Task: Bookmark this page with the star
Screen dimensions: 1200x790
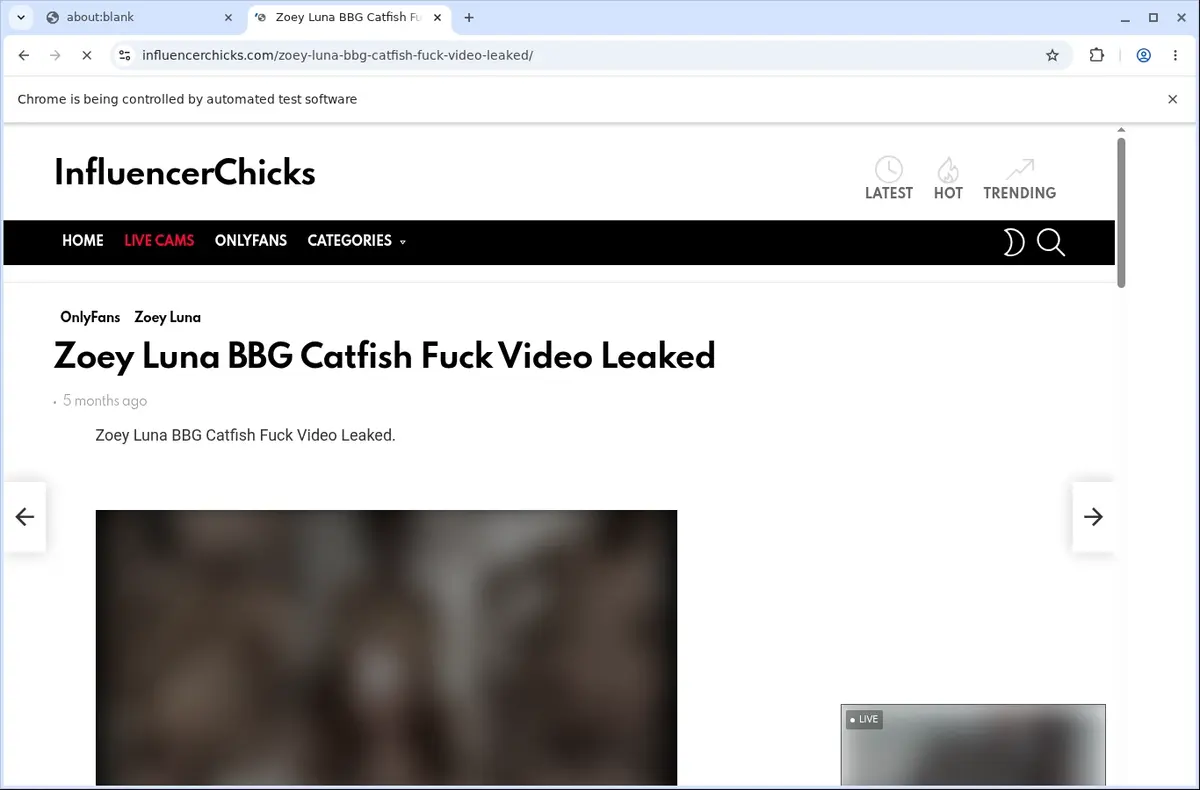Action: tap(1052, 55)
